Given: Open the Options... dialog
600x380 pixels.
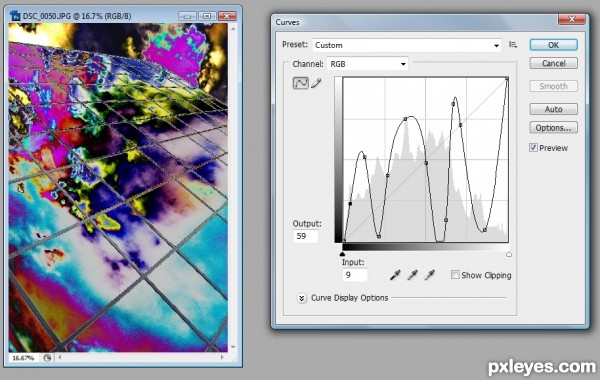Looking at the screenshot, I should pos(553,128).
